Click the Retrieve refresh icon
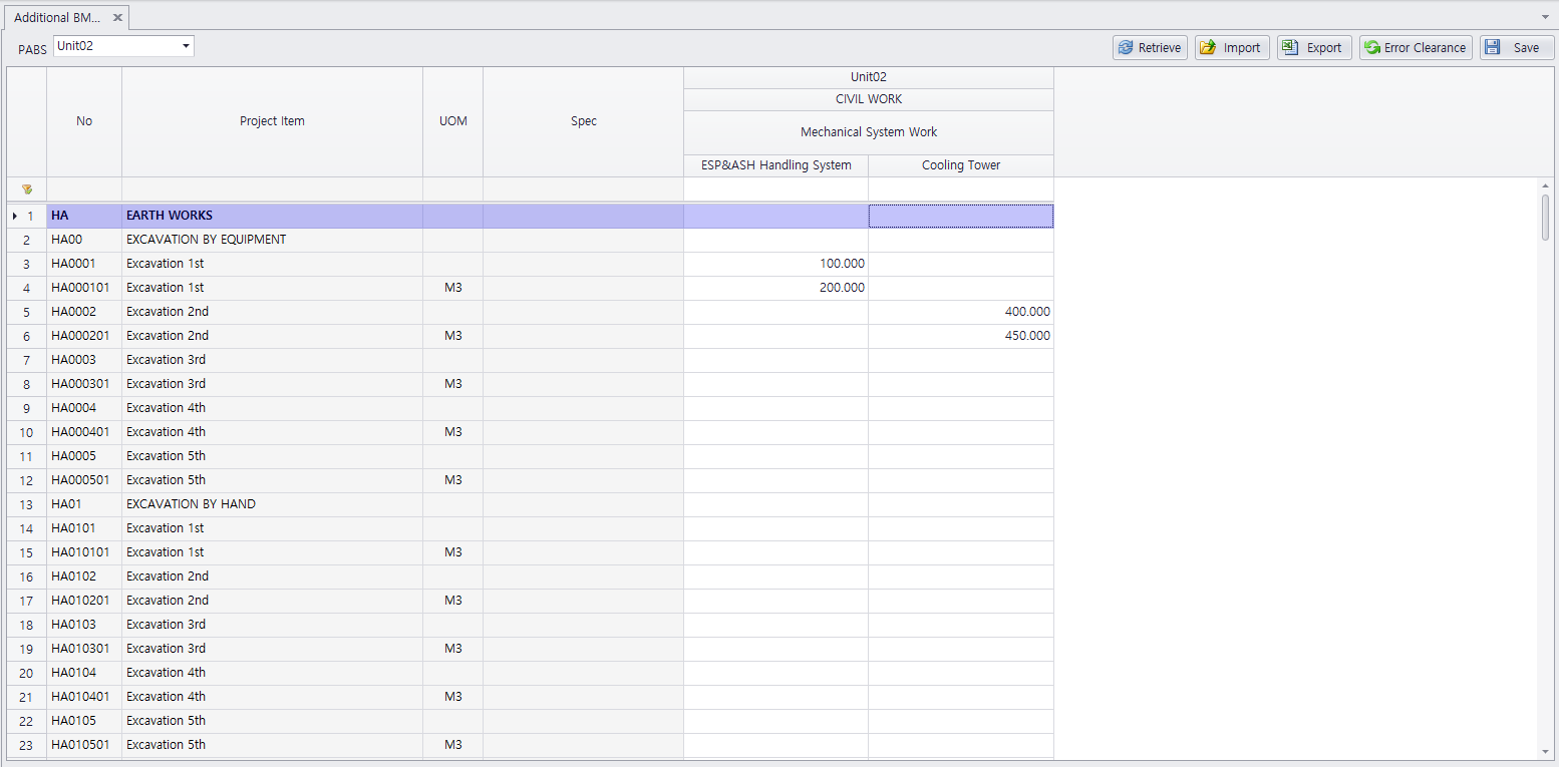1559x767 pixels. click(1126, 48)
